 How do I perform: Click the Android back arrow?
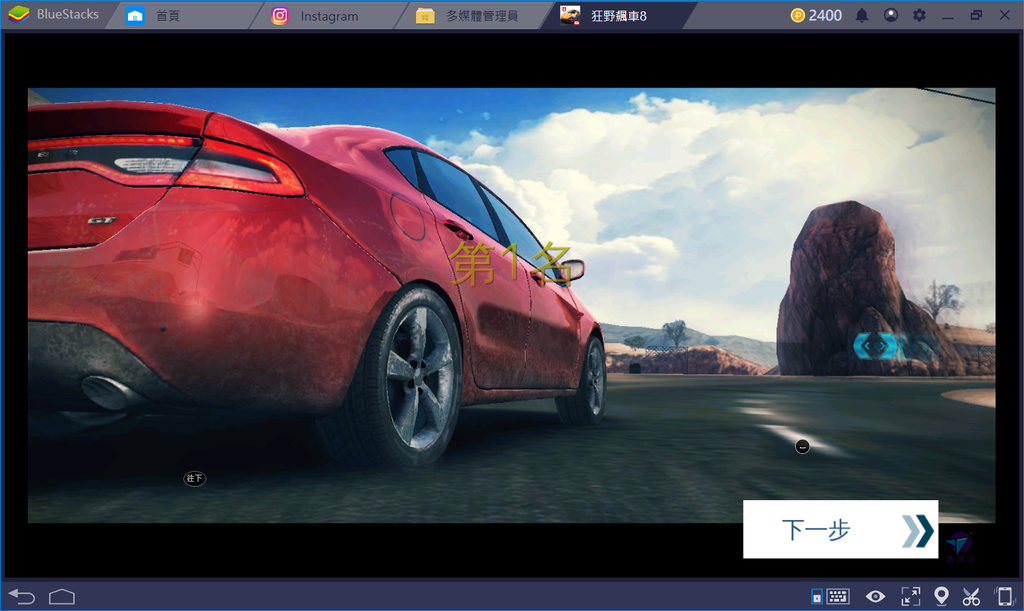(22, 596)
